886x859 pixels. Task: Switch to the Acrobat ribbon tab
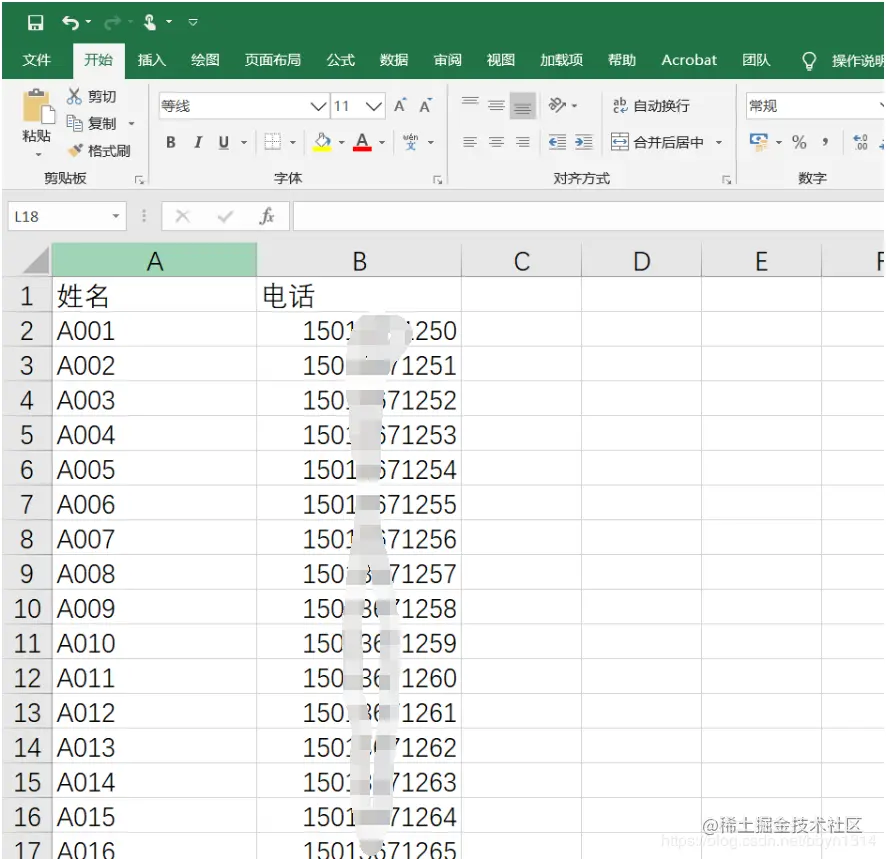[689, 60]
